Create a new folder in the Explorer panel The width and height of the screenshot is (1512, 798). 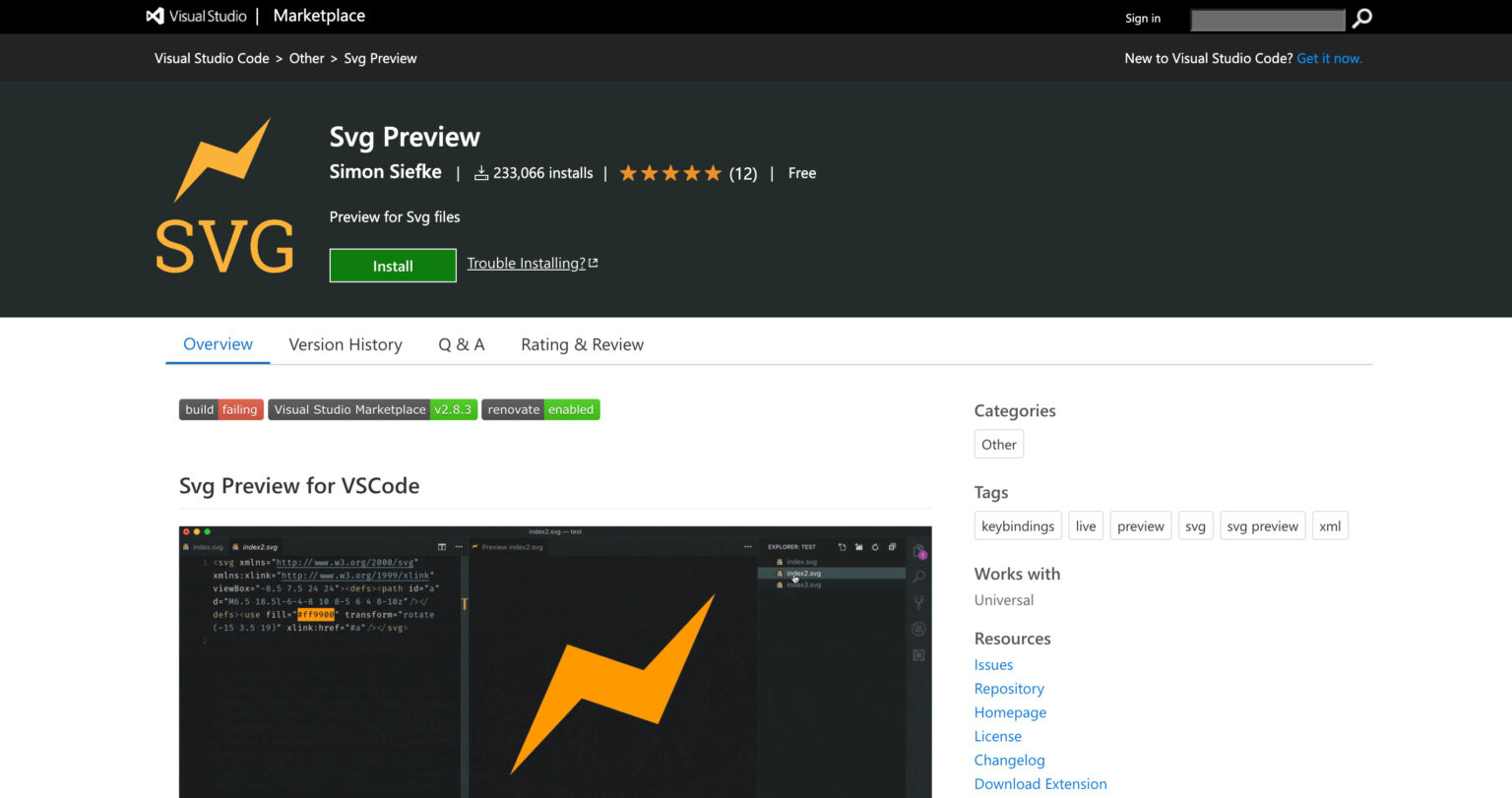[859, 547]
